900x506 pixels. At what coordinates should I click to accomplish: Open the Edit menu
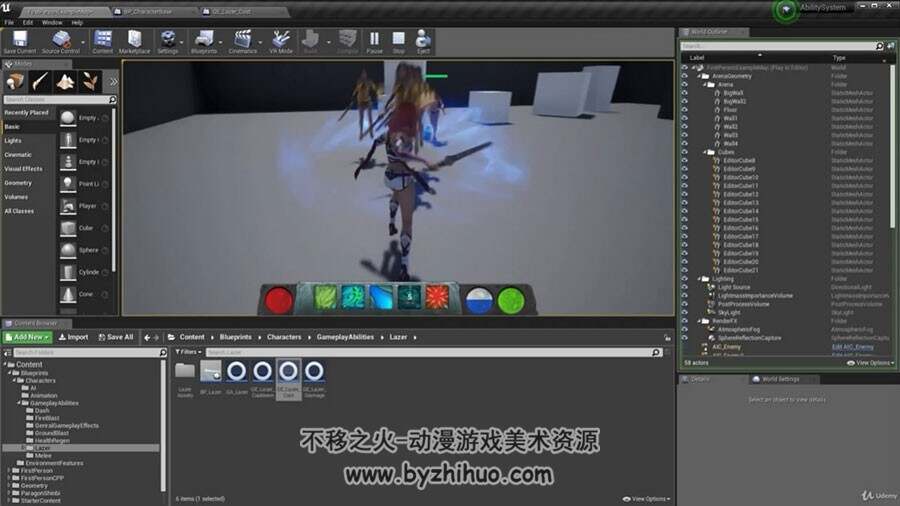[x=28, y=22]
